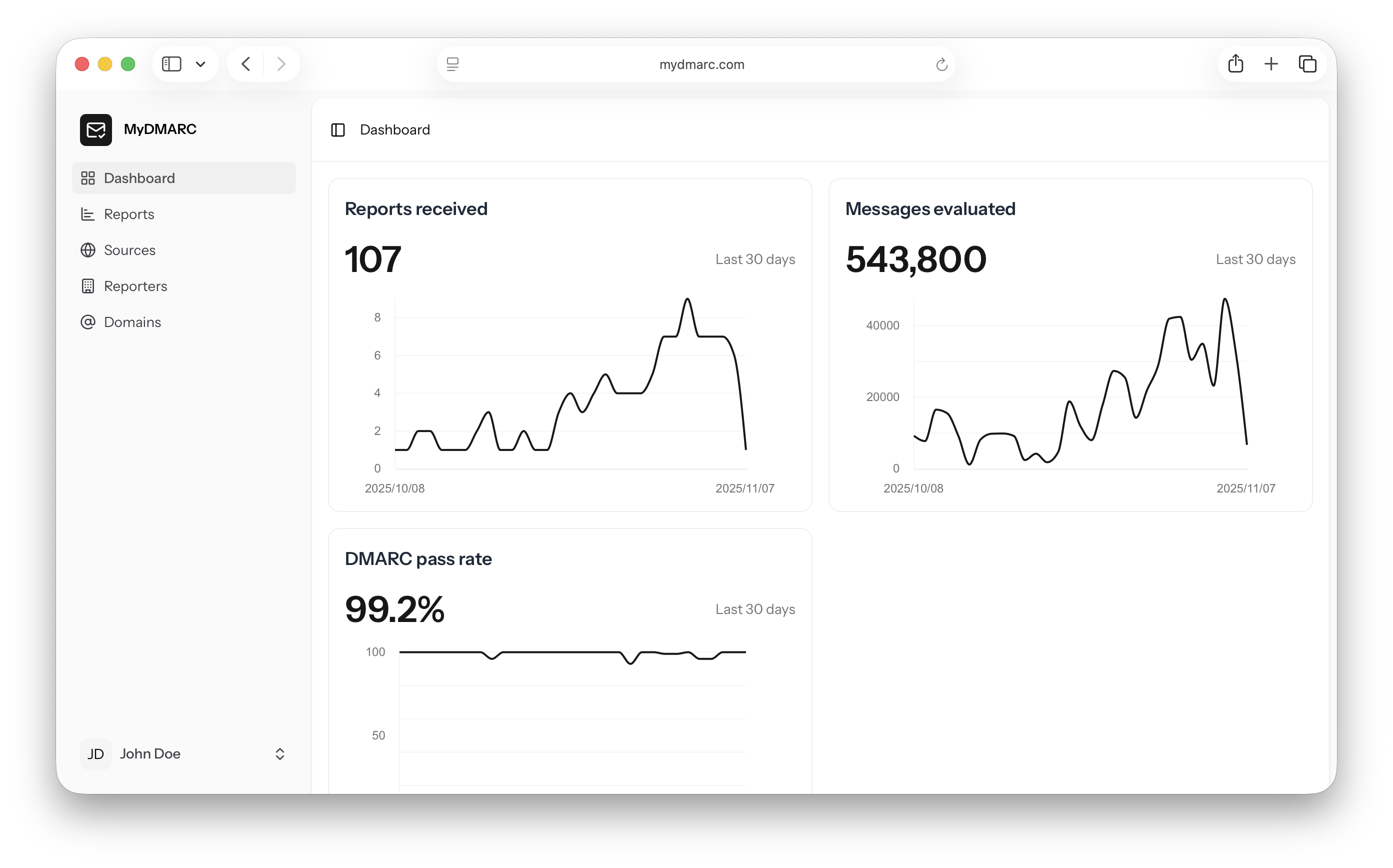1393x868 pixels.
Task: Open the Reporters building icon
Action: (88, 286)
